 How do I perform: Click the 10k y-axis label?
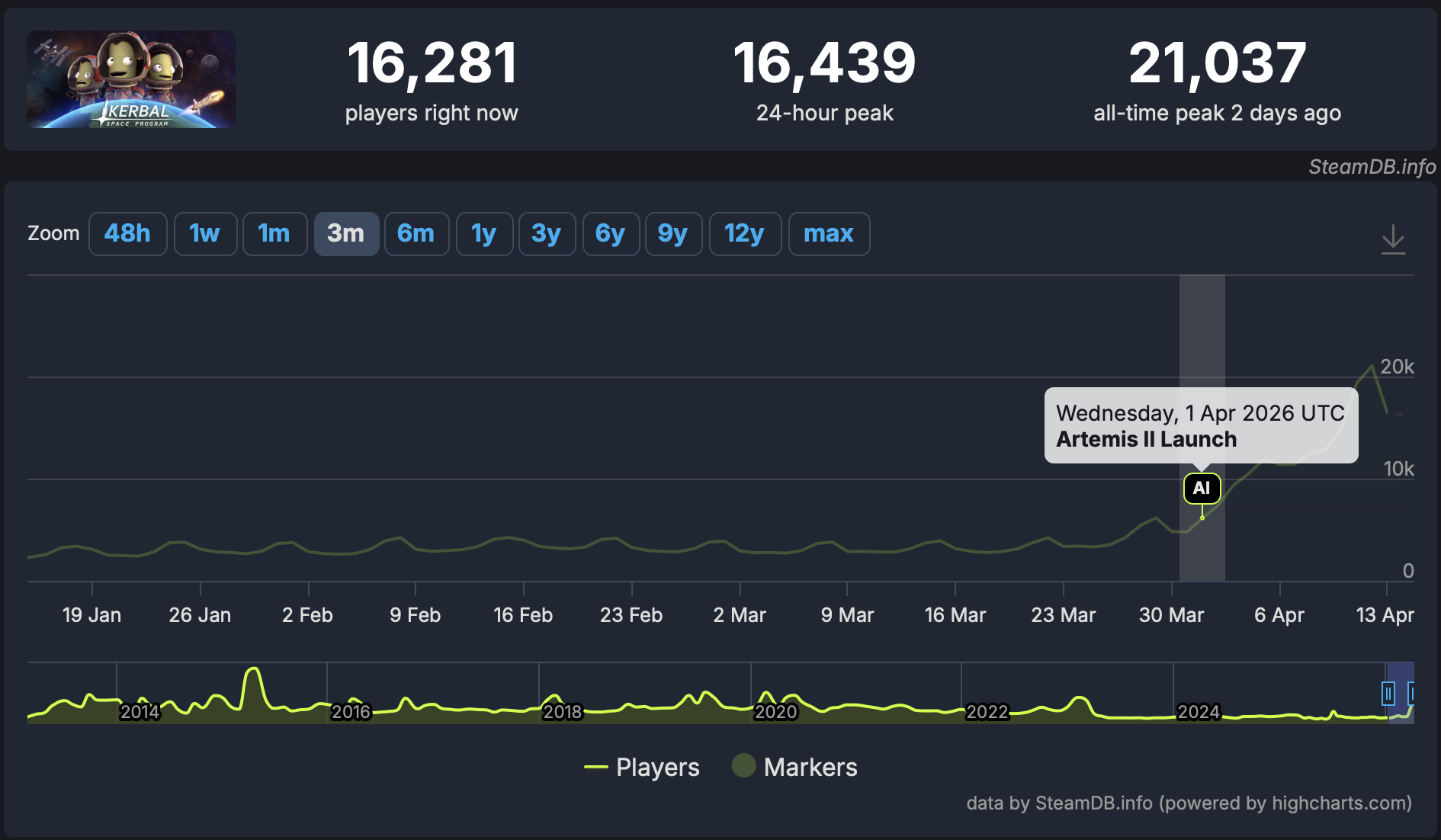[1399, 469]
